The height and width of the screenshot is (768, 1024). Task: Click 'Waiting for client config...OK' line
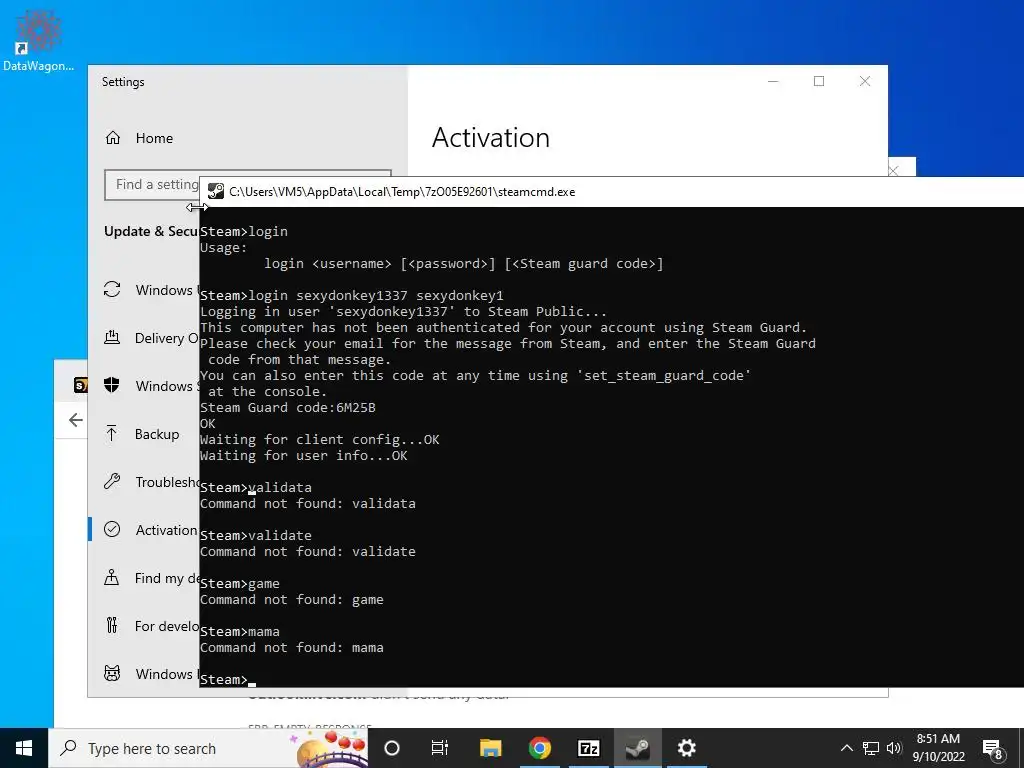click(319, 440)
